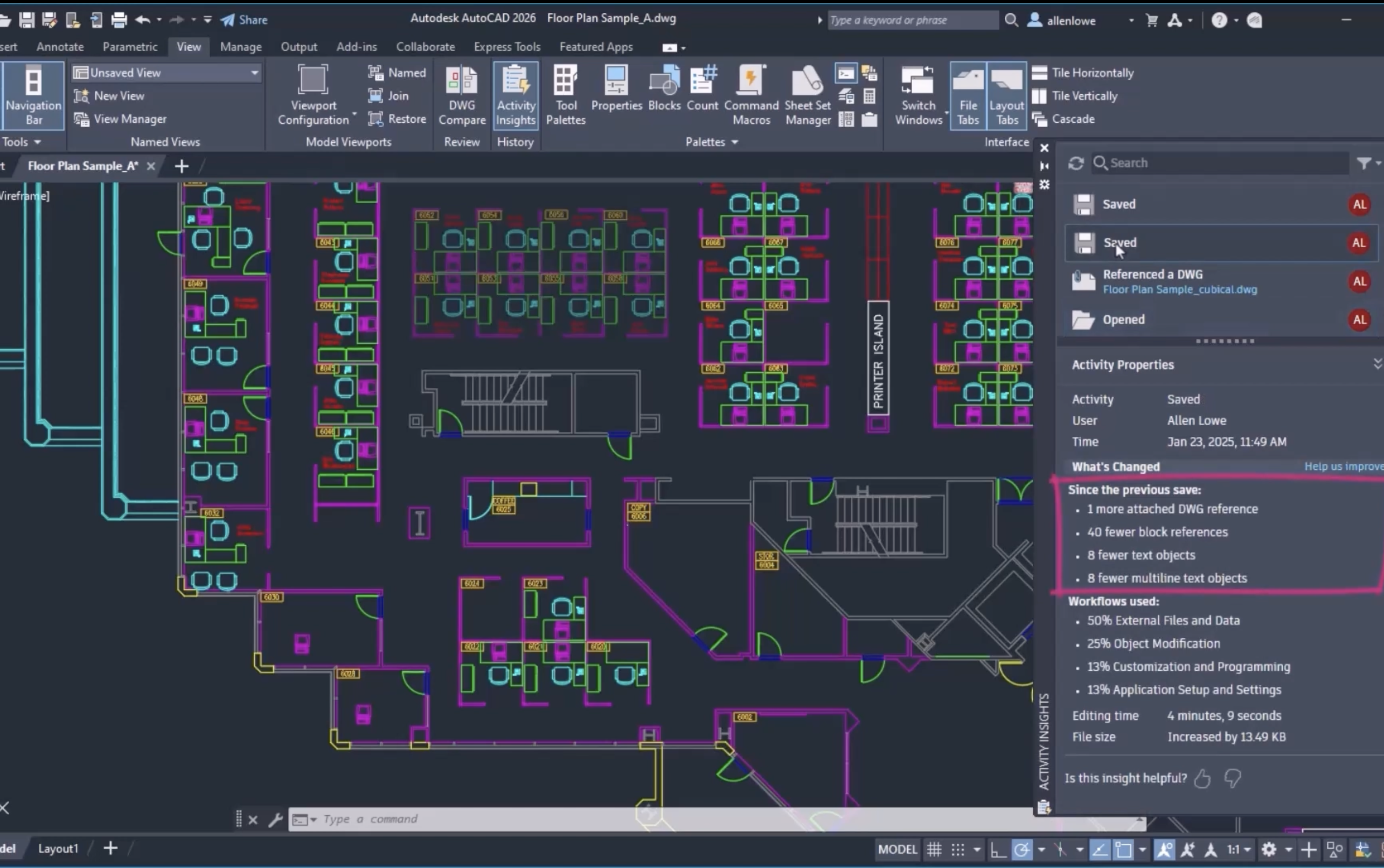Give thumbs up on the insight helpfulness
The width and height of the screenshot is (1384, 868).
[1202, 778]
